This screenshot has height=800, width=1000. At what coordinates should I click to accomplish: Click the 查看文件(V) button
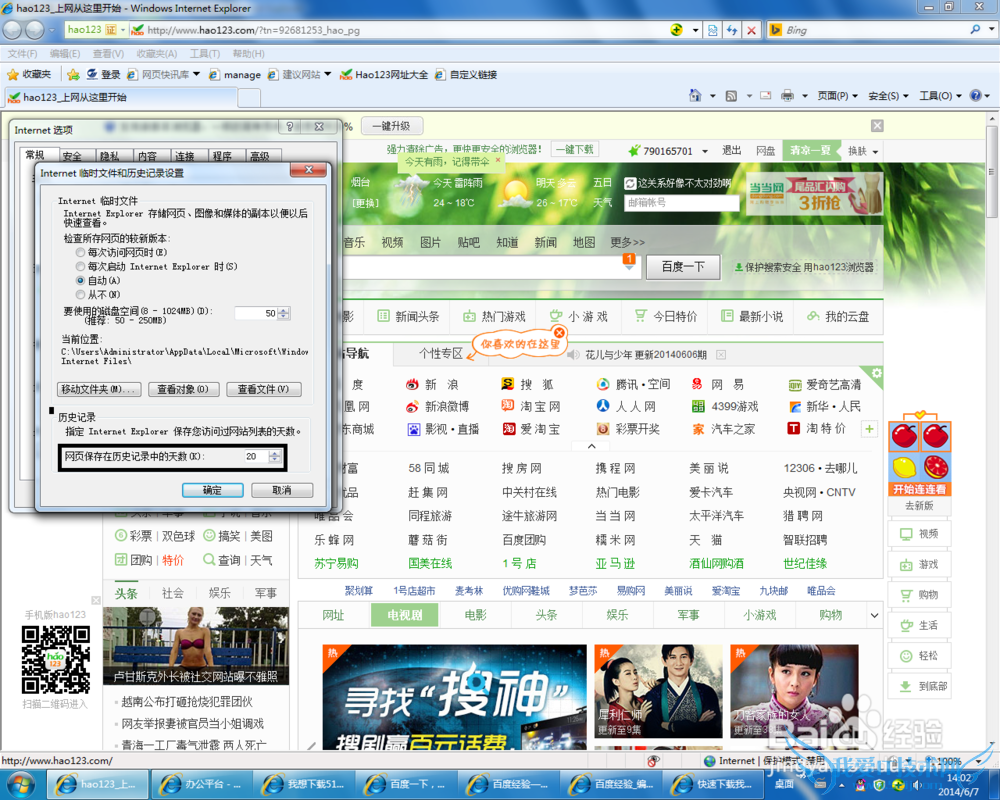coord(263,389)
